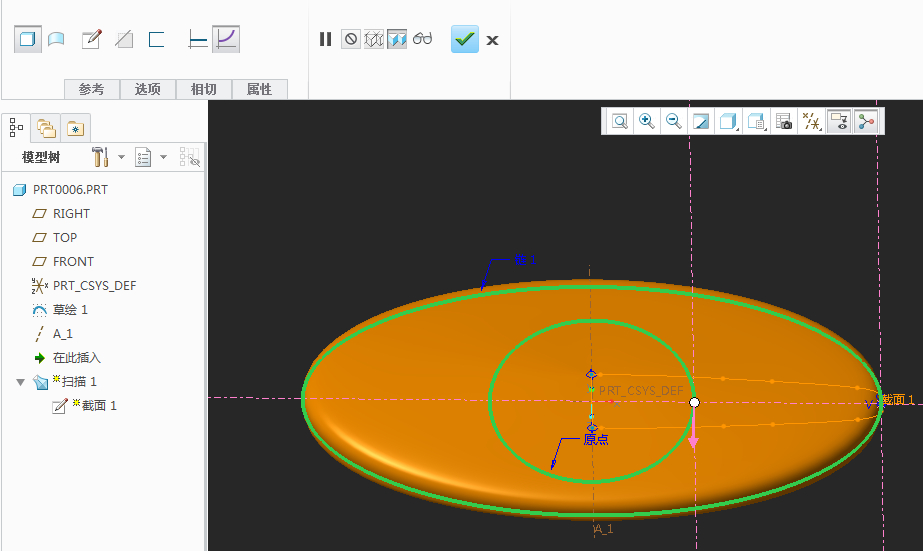Select the attached preview mode icon
The image size is (923, 551).
[397, 39]
